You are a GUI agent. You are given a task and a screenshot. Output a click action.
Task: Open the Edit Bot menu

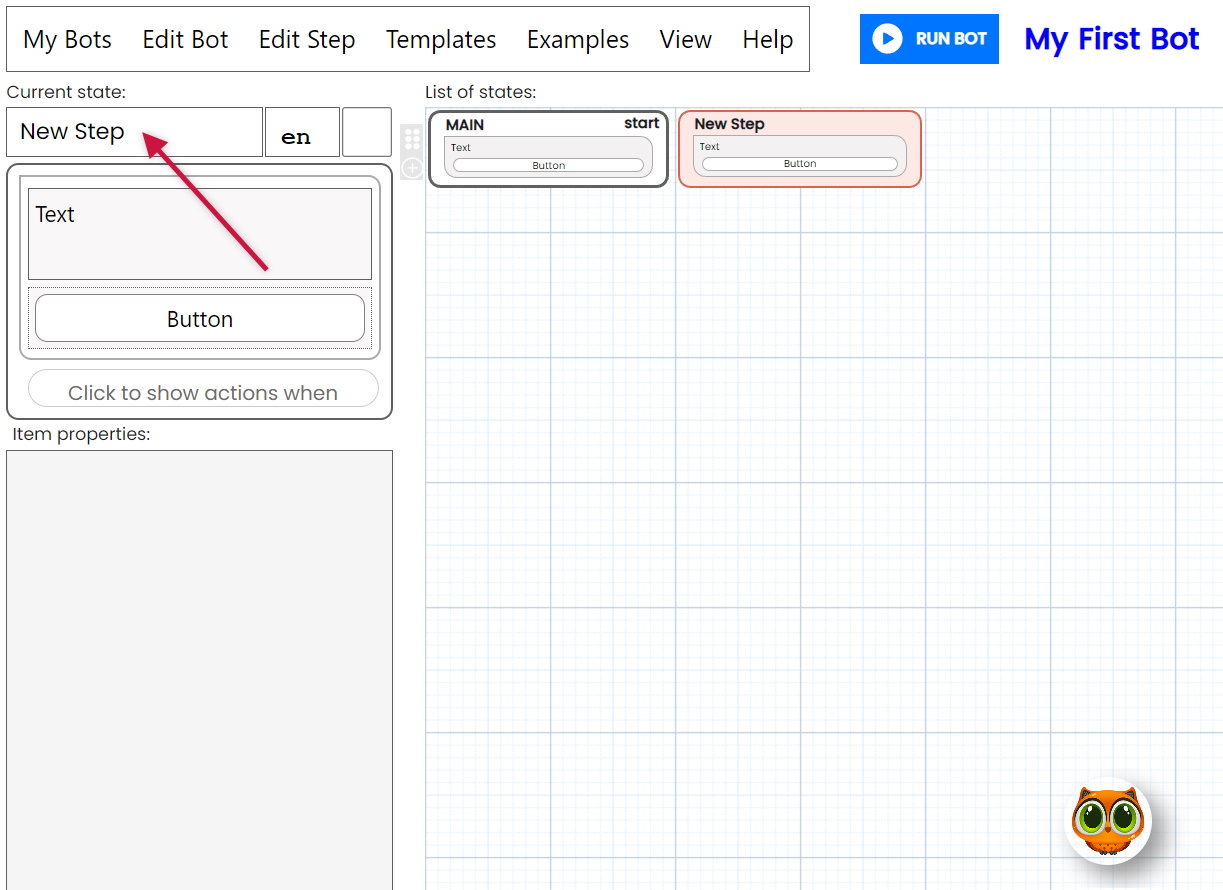185,40
